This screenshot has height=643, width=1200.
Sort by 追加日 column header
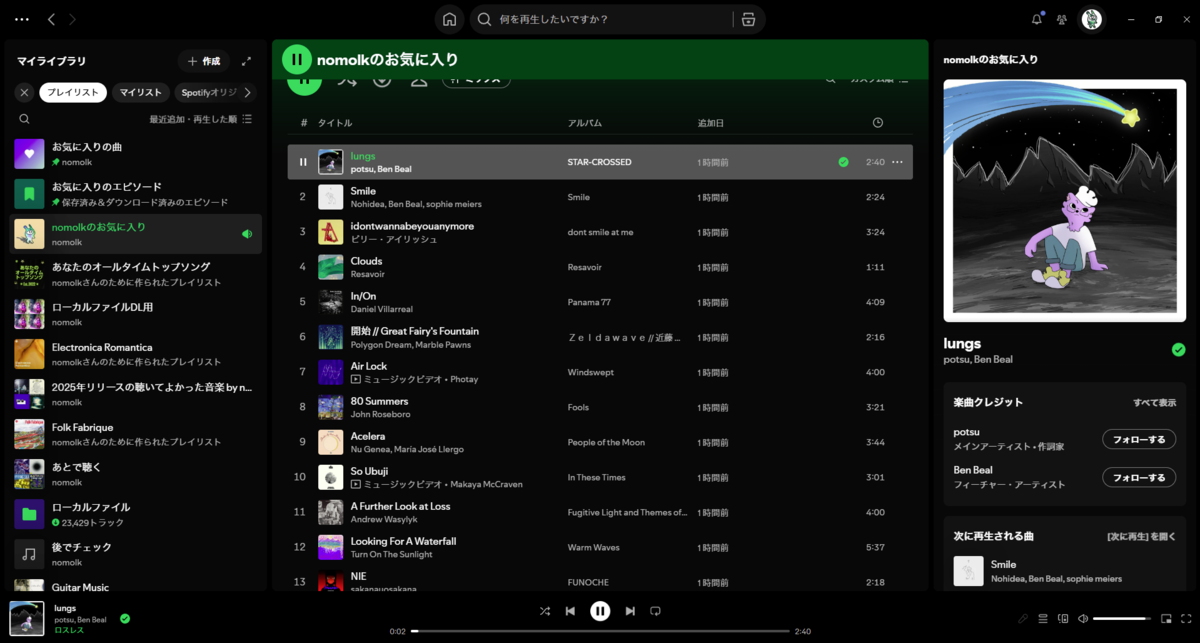coord(711,123)
